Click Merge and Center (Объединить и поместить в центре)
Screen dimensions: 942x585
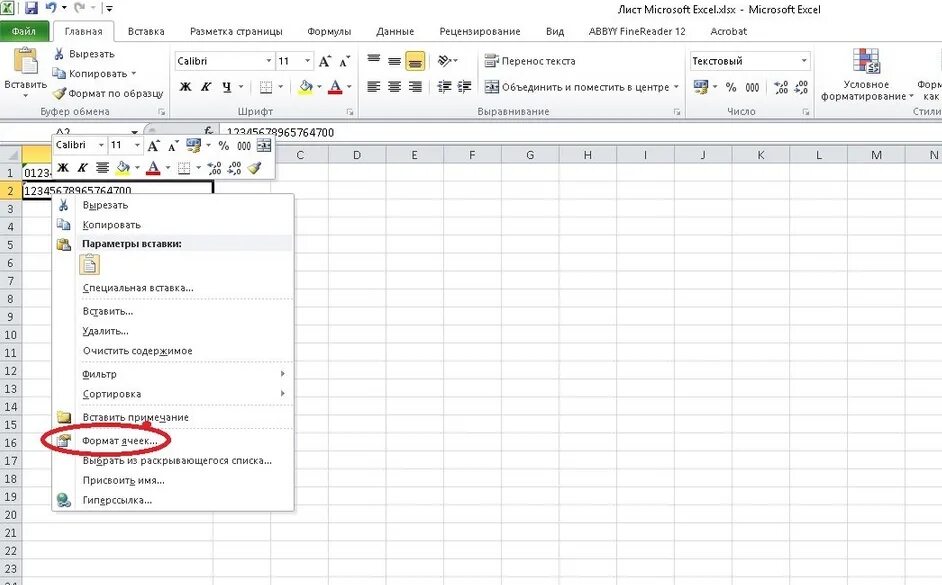tap(577, 87)
